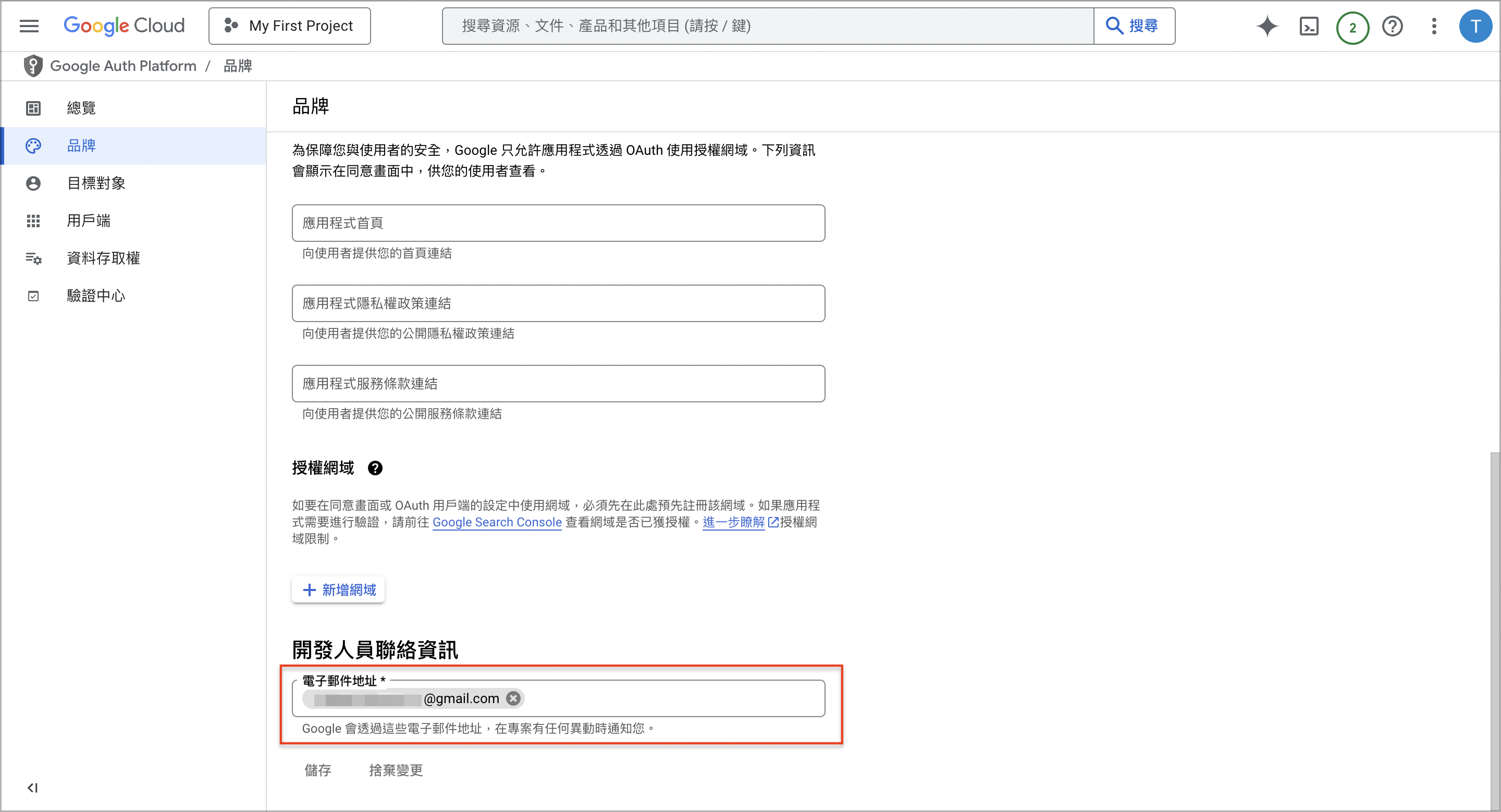The height and width of the screenshot is (812, 1501).
Task: Open the Google Search Console link
Action: pyautogui.click(x=497, y=522)
